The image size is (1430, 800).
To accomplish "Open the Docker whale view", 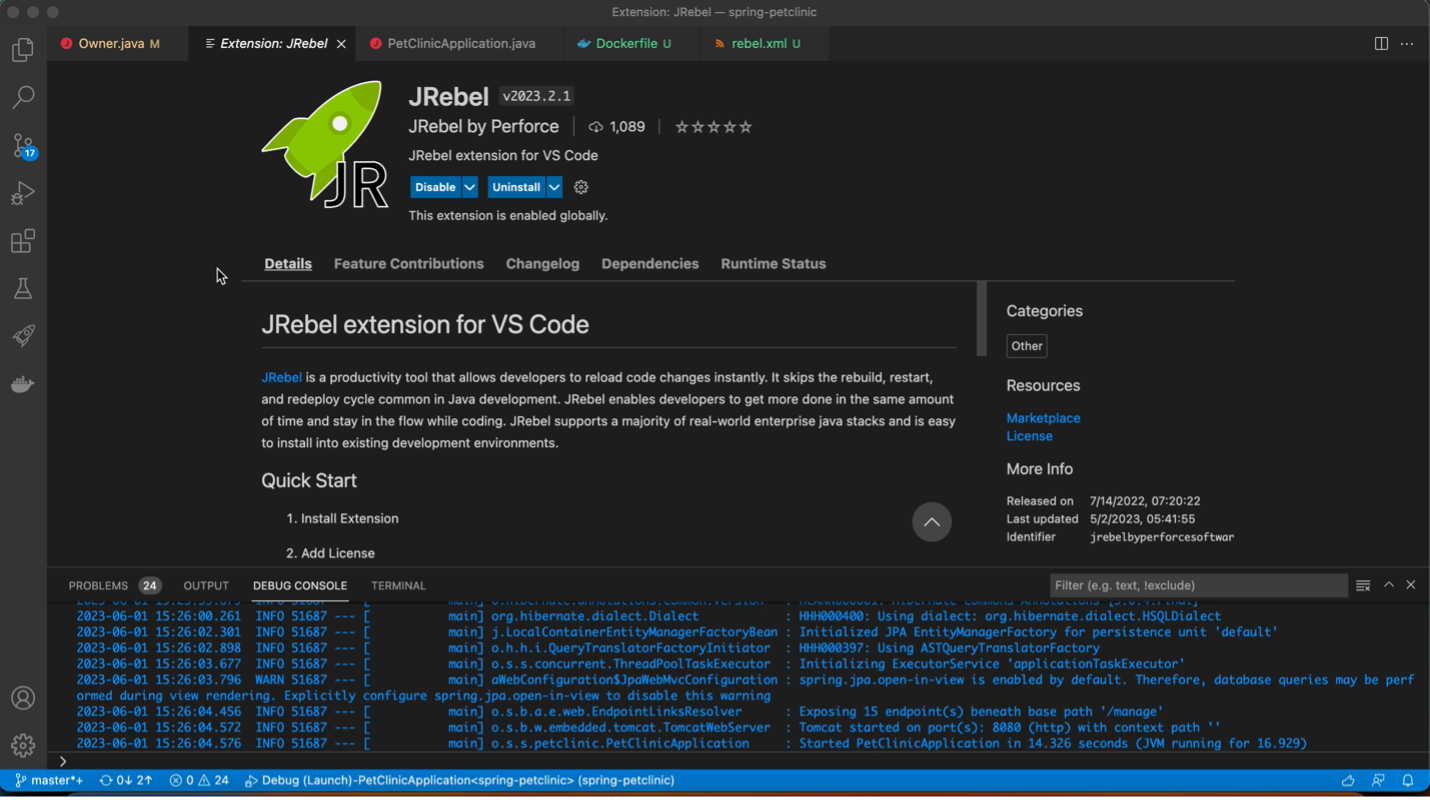I will (x=23, y=384).
